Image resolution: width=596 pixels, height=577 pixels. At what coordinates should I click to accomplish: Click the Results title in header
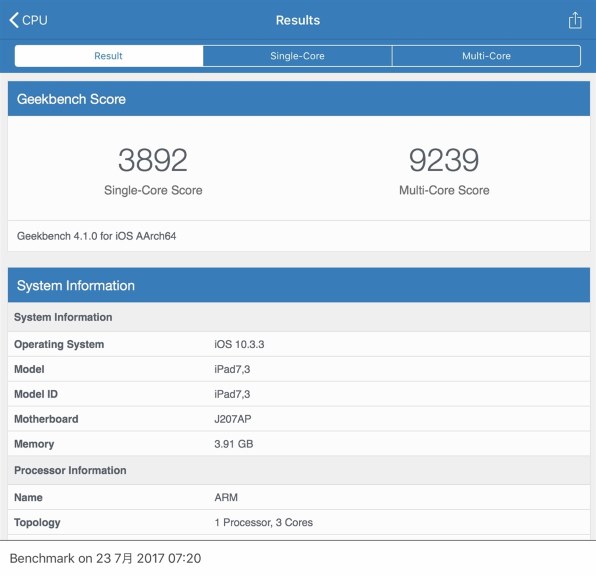click(x=298, y=20)
